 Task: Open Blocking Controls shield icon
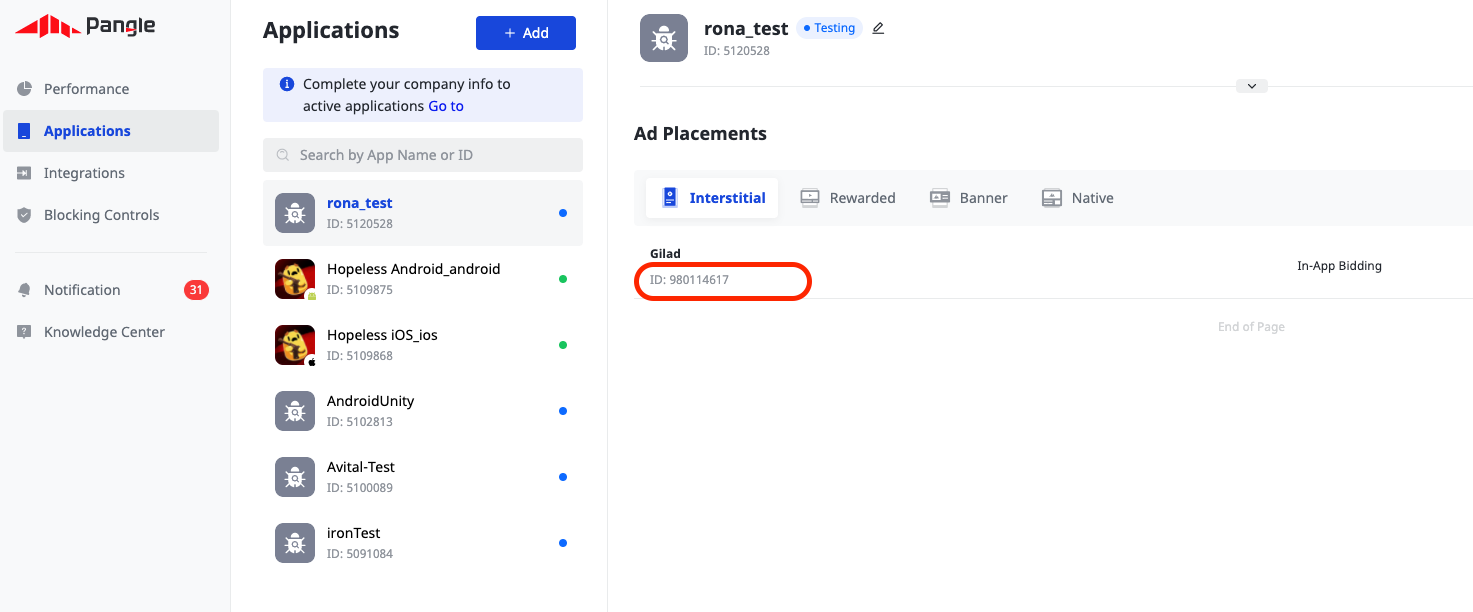click(x=24, y=215)
